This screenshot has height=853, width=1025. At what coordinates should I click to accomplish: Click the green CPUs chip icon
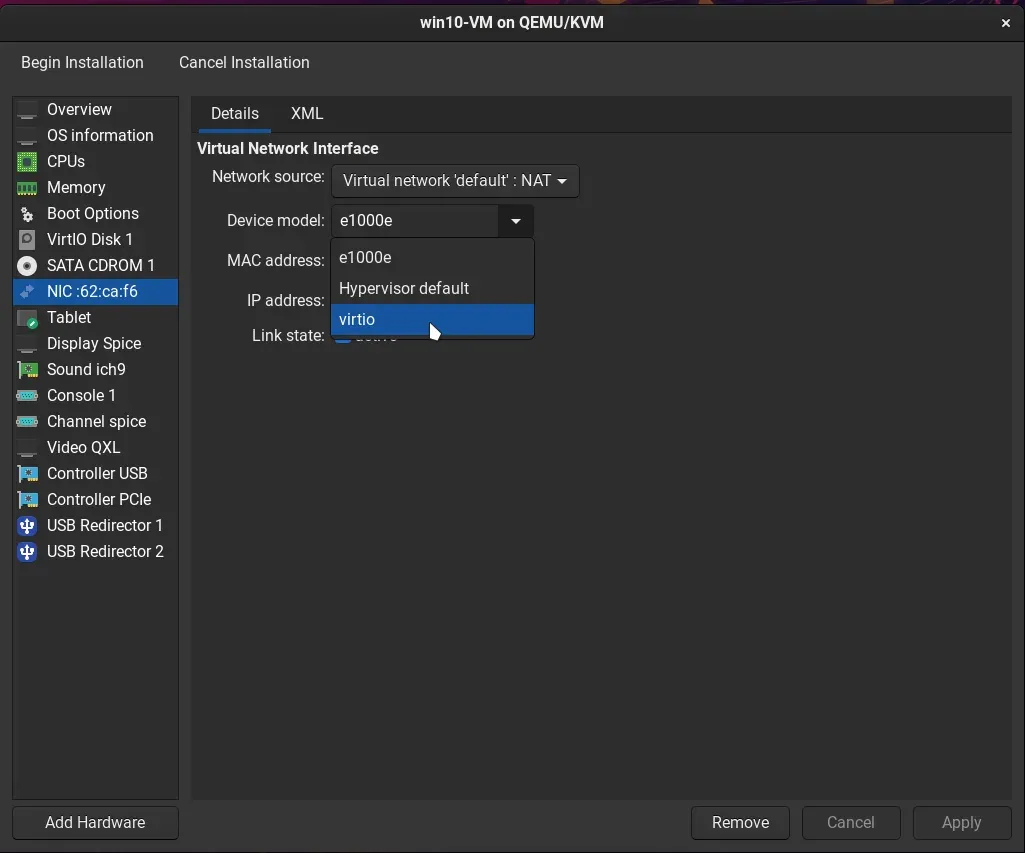pyautogui.click(x=27, y=161)
